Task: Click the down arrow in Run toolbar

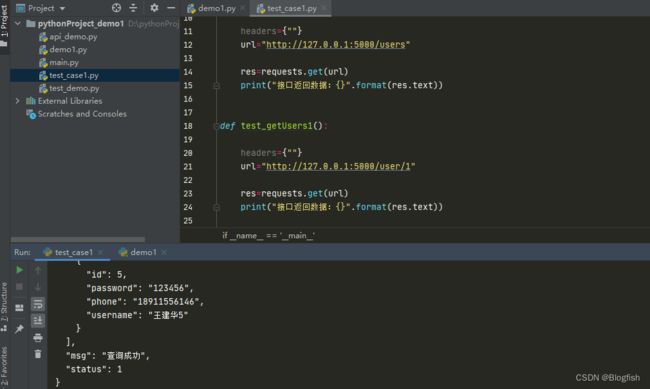Action: coord(38,287)
